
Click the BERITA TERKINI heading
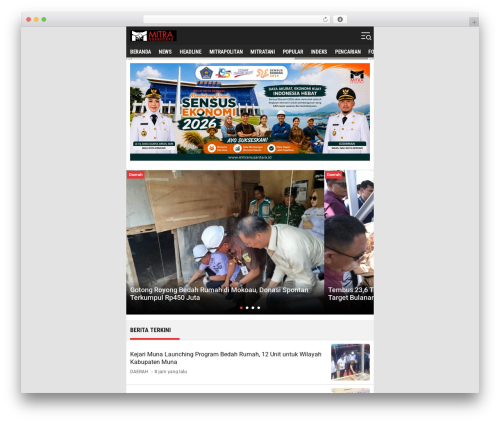click(x=150, y=330)
